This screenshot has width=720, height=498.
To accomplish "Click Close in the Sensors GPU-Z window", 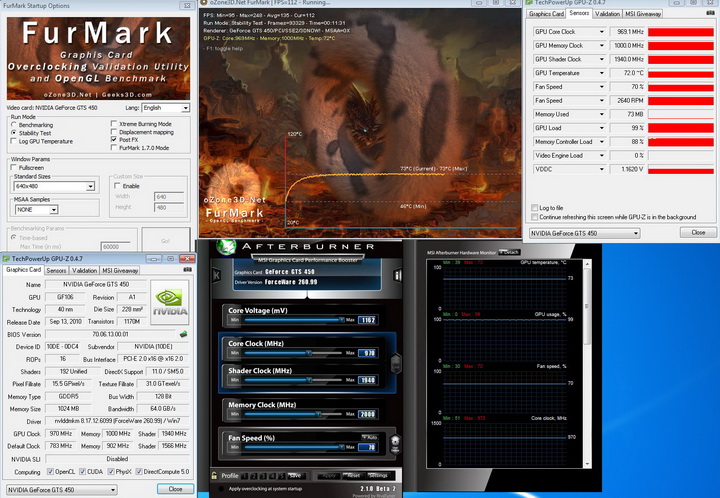I will tap(698, 232).
